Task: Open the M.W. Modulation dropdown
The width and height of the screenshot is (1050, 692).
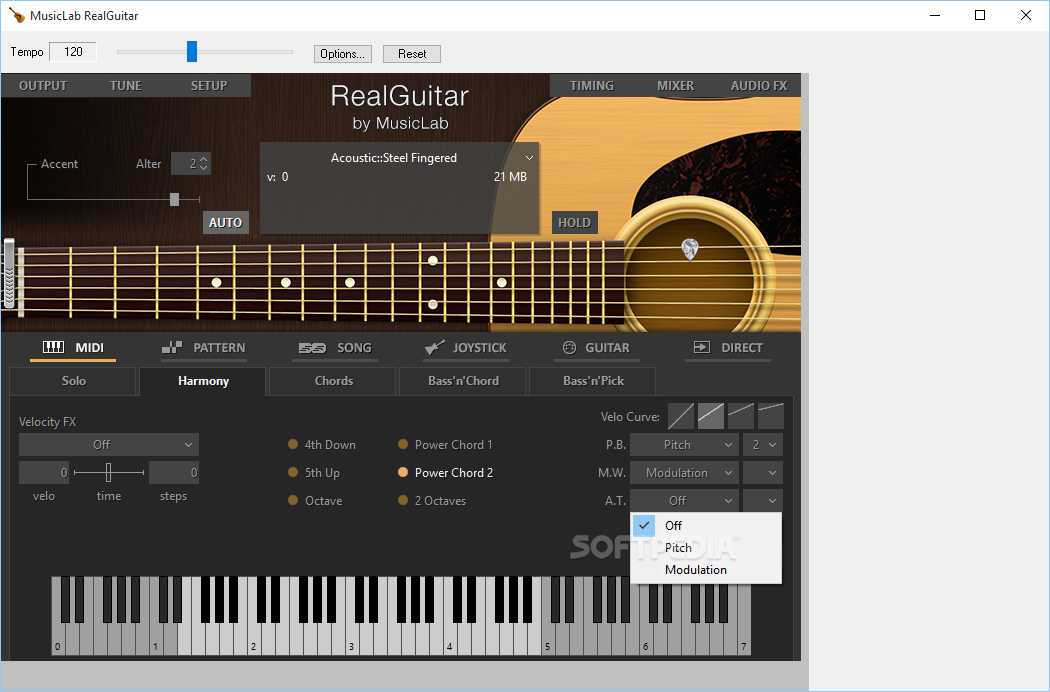Action: click(684, 472)
